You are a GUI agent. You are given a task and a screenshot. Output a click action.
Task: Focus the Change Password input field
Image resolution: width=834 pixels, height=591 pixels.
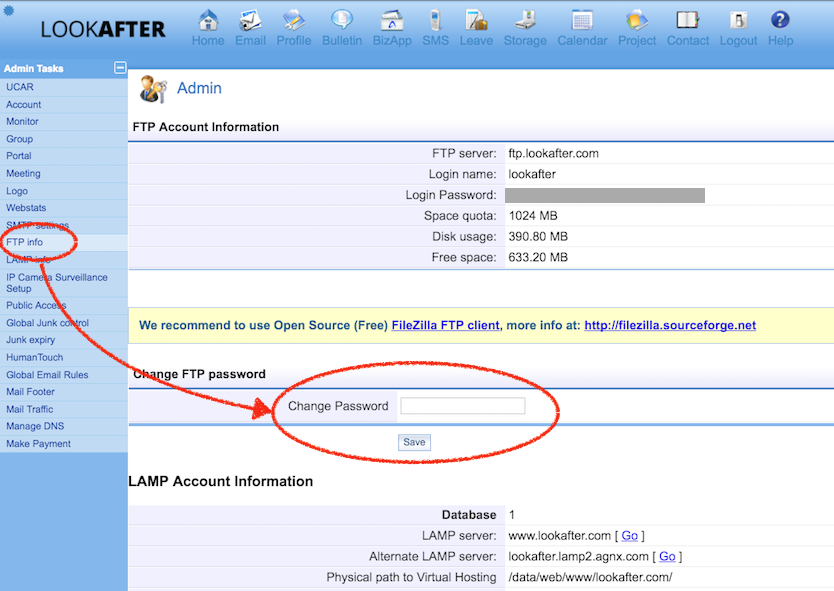pos(462,406)
